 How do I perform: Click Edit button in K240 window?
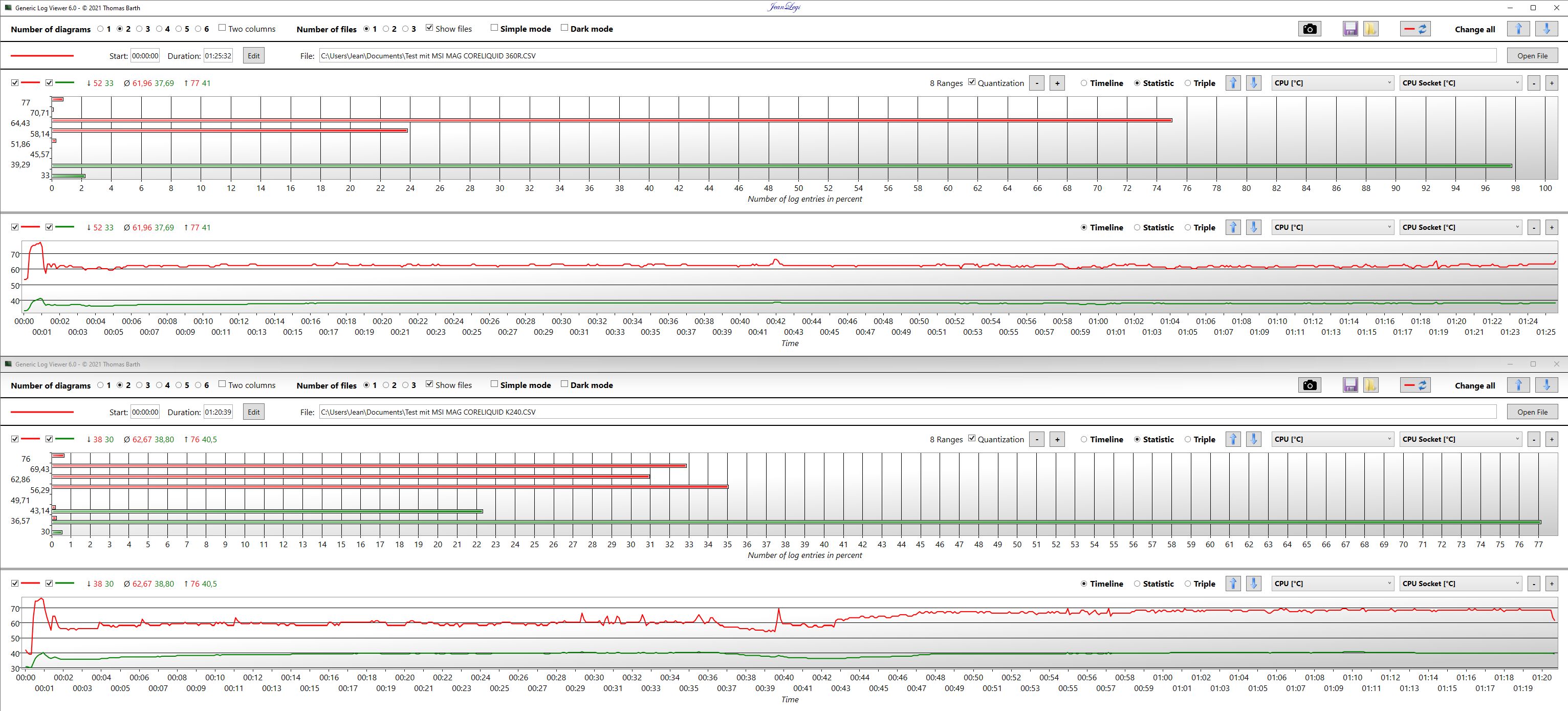click(x=254, y=412)
